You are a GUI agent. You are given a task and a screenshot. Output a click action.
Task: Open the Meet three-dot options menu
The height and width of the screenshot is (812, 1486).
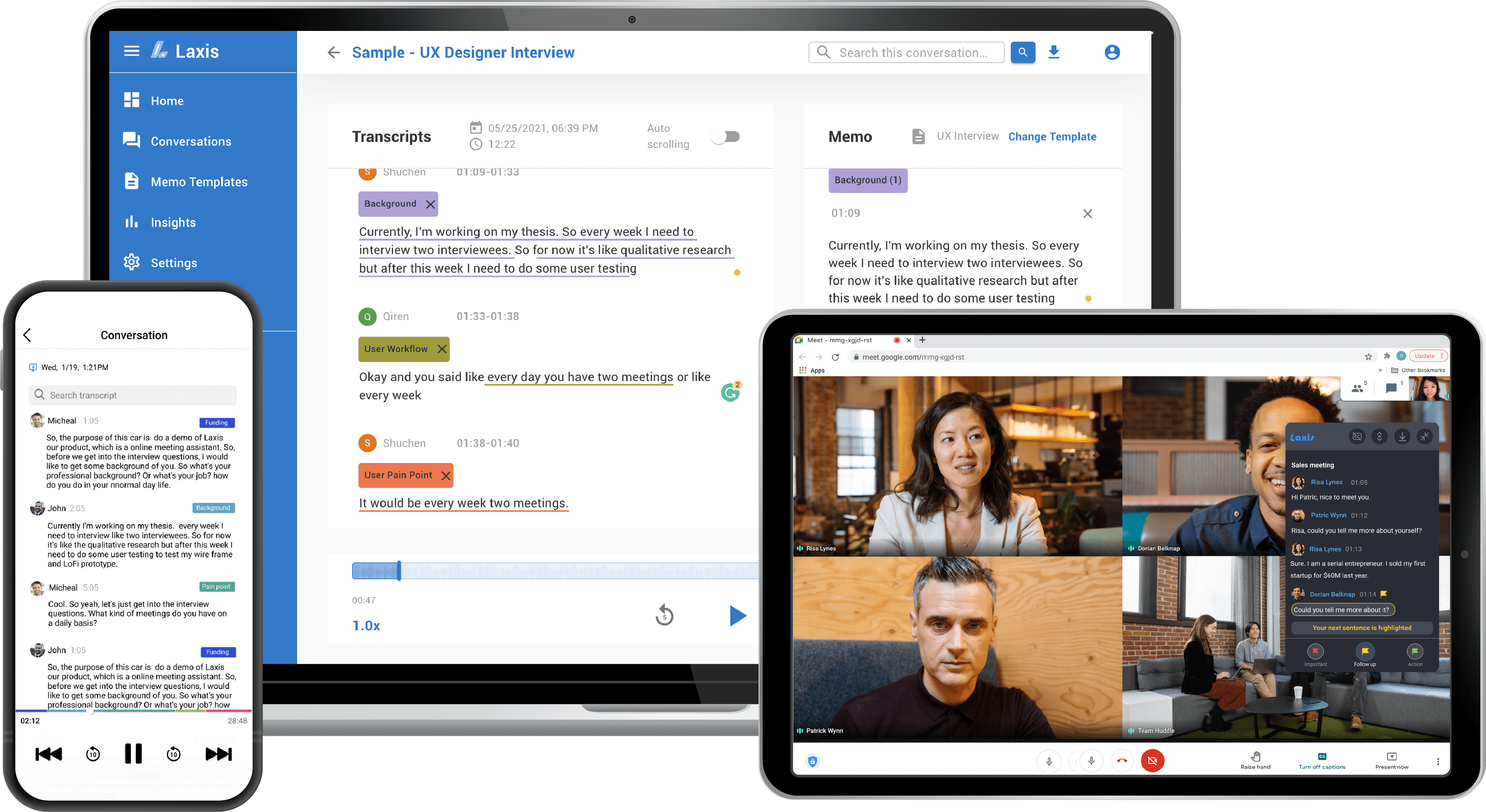click(x=1438, y=761)
